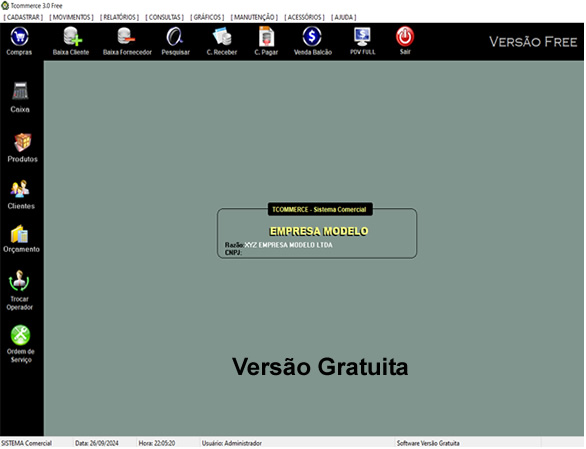Open the Caixa cash register icon
The image size is (586, 449).
(x=20, y=91)
